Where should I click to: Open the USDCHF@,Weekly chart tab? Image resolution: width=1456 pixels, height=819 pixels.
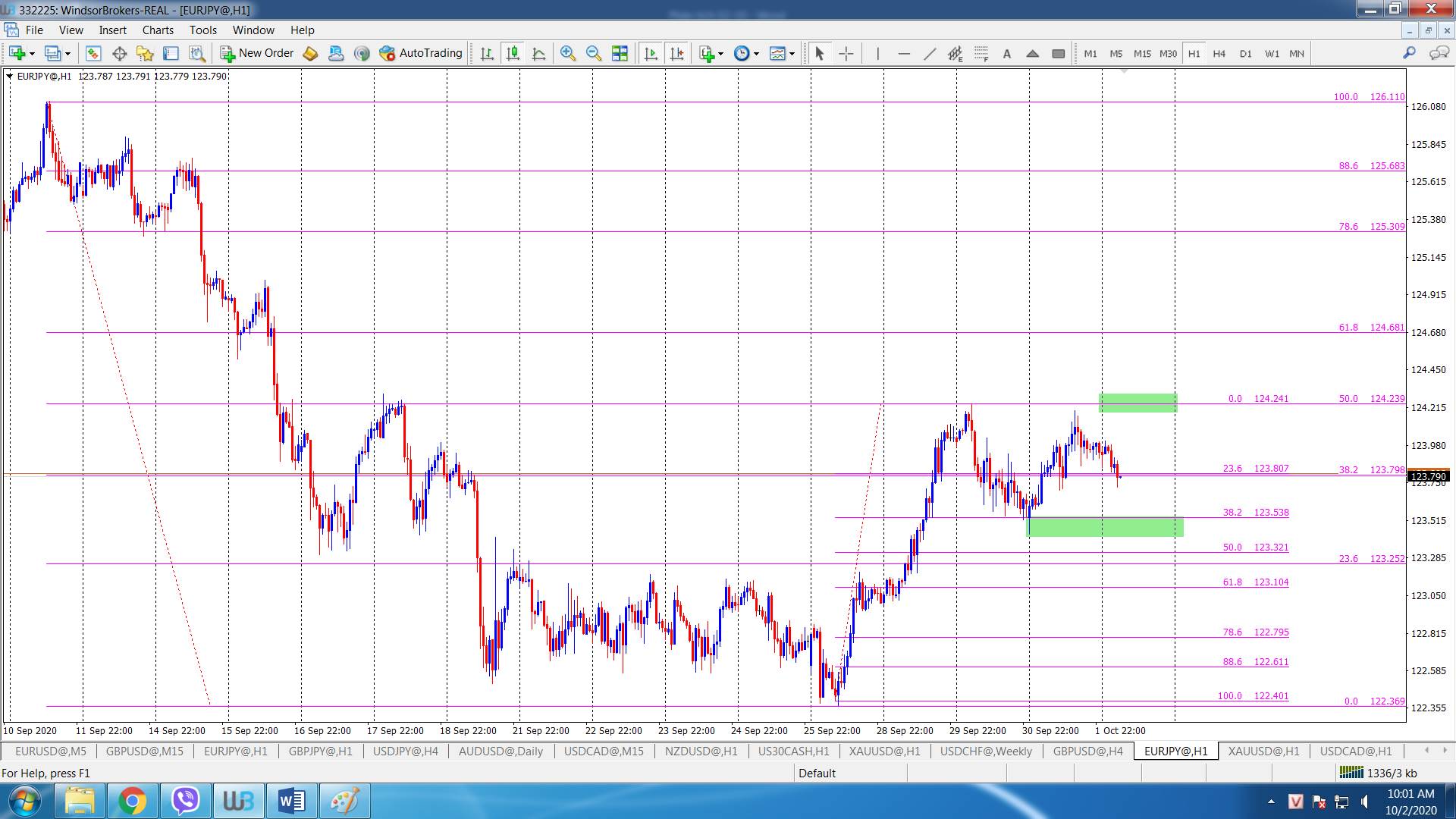pos(986,751)
